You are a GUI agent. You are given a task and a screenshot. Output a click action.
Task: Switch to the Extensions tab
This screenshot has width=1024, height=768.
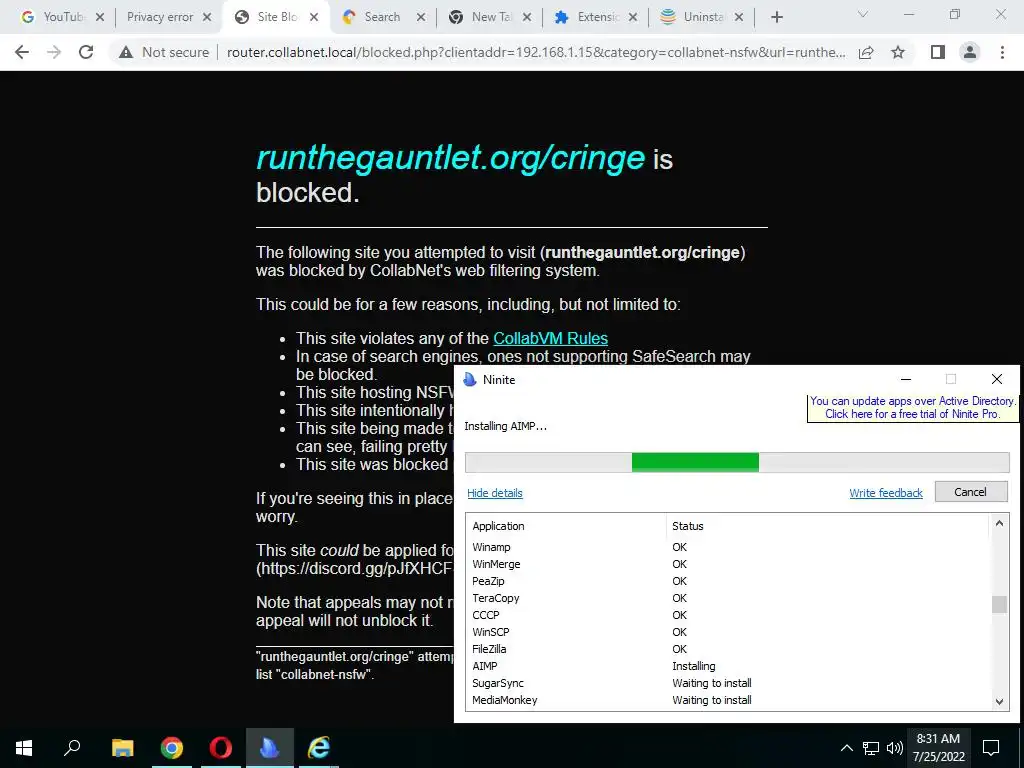[598, 17]
